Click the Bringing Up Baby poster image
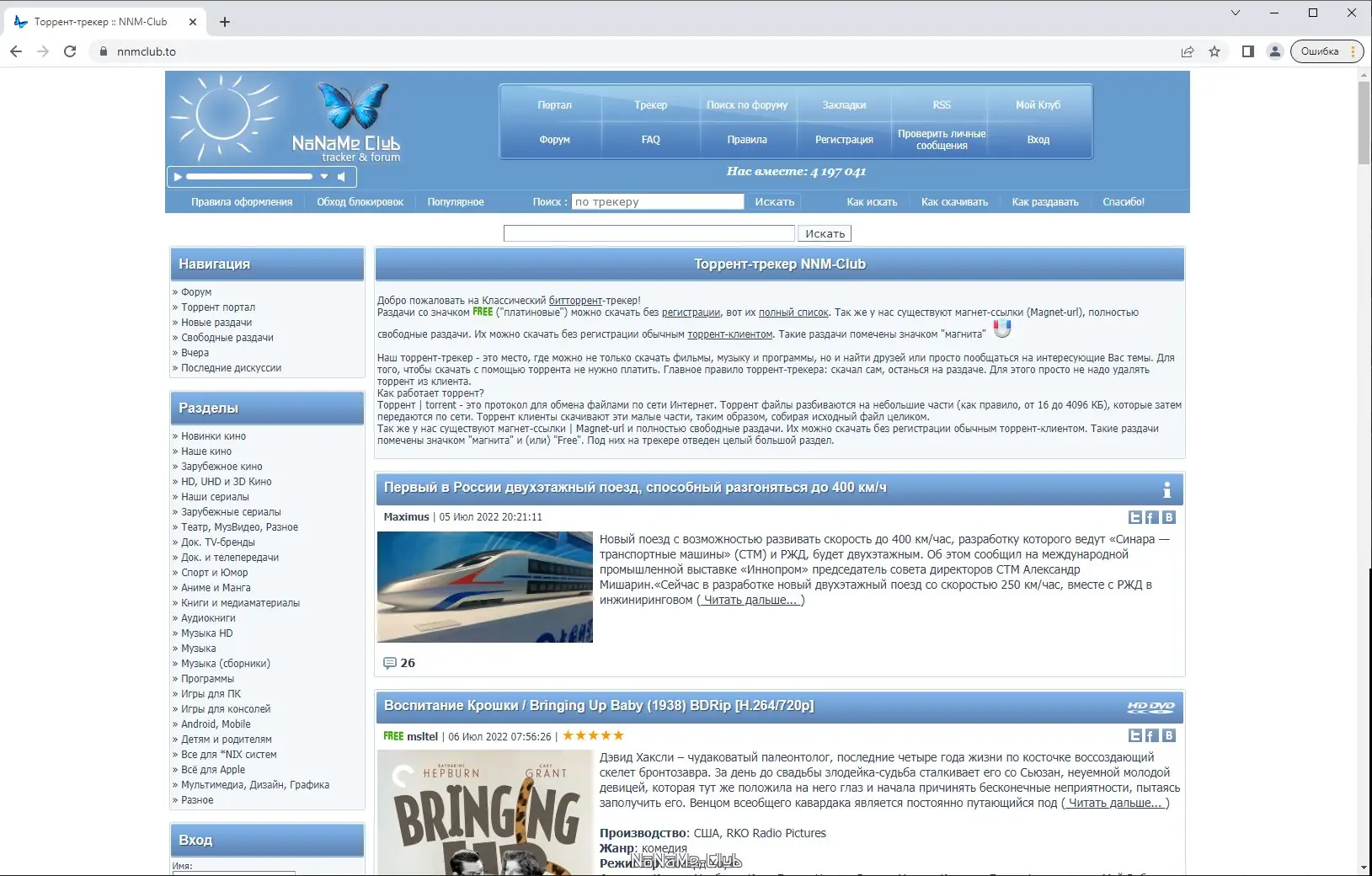The width and height of the screenshot is (1372, 876). (x=485, y=813)
